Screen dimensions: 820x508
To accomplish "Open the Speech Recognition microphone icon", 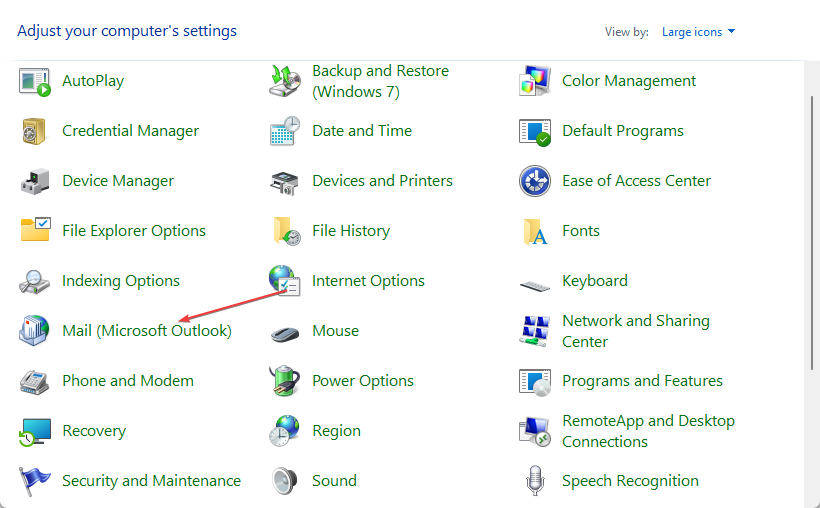I will tap(534, 480).
